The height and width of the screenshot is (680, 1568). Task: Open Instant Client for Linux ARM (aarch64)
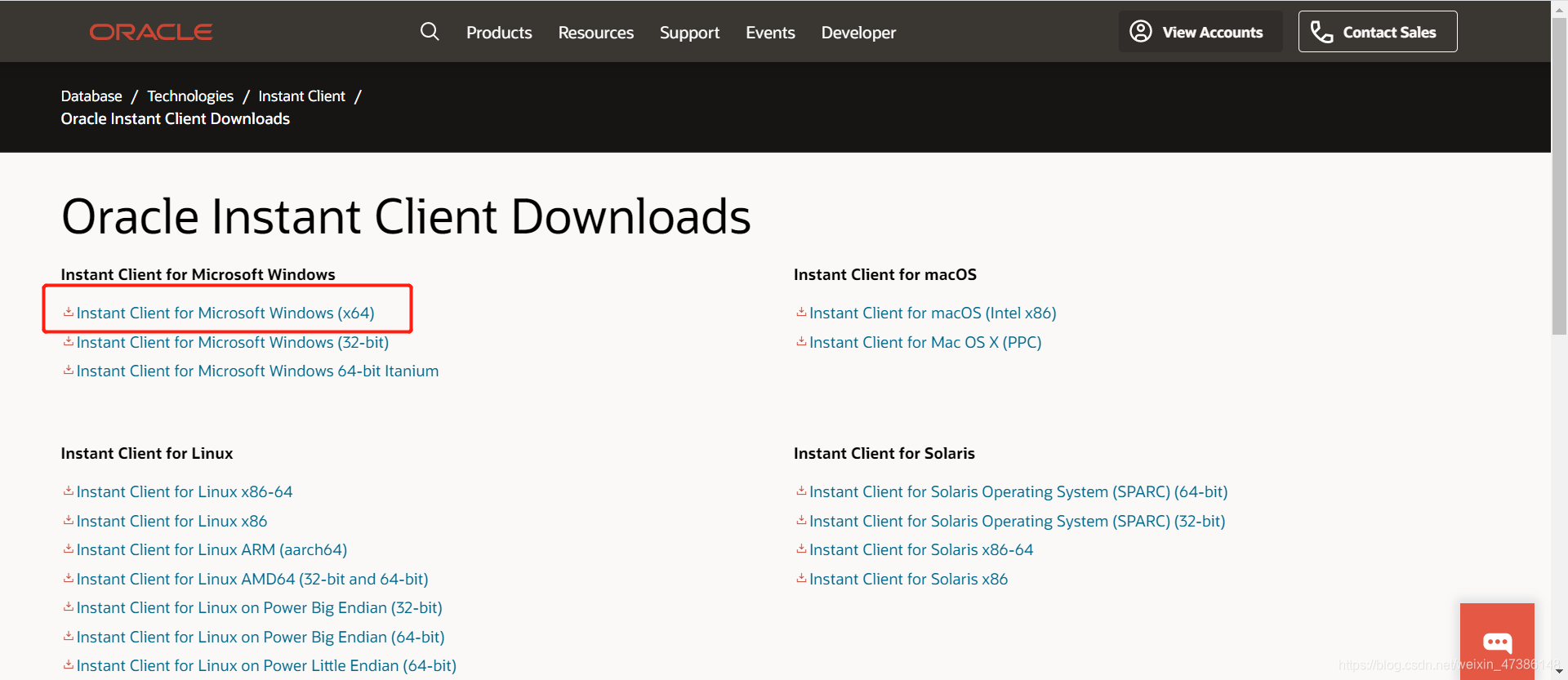(212, 549)
